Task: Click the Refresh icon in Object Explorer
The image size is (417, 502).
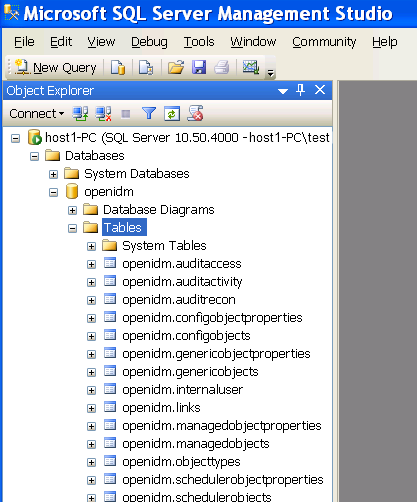Action: 172,114
